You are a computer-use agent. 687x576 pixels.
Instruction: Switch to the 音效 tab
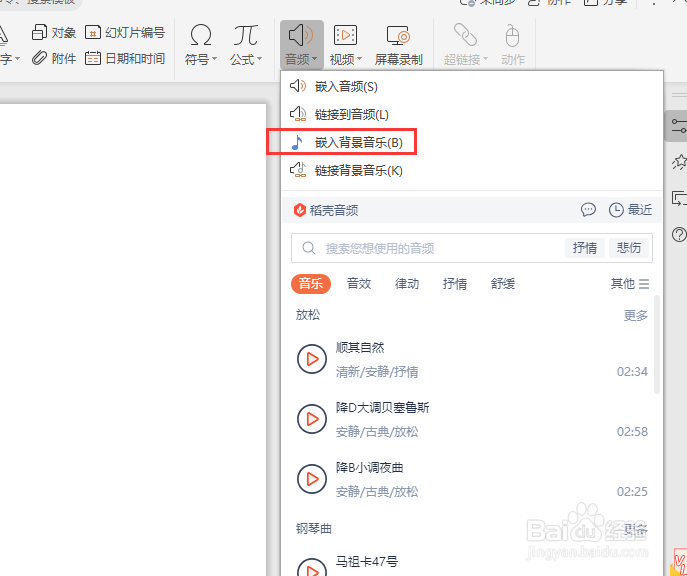pos(359,283)
